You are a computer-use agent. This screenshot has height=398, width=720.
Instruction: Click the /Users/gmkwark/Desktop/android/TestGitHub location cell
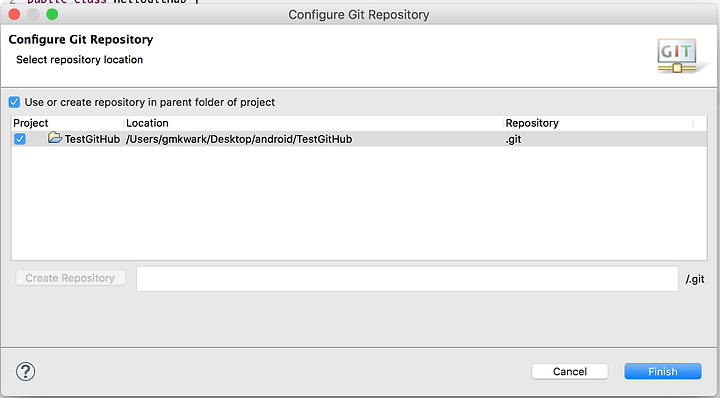click(x=239, y=139)
